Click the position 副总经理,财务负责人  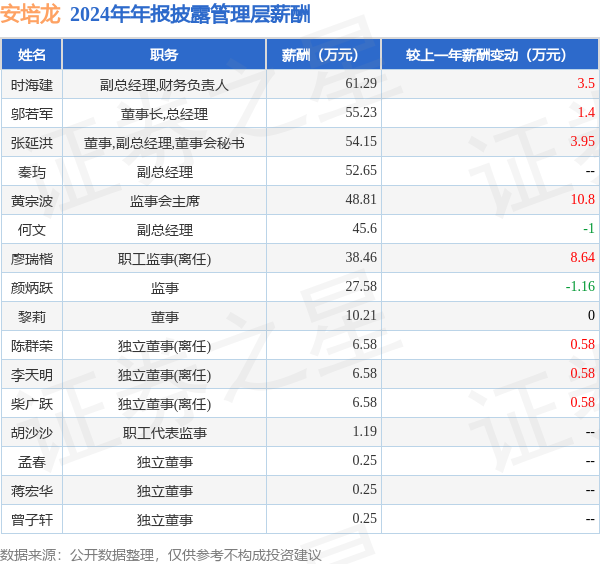tap(164, 85)
